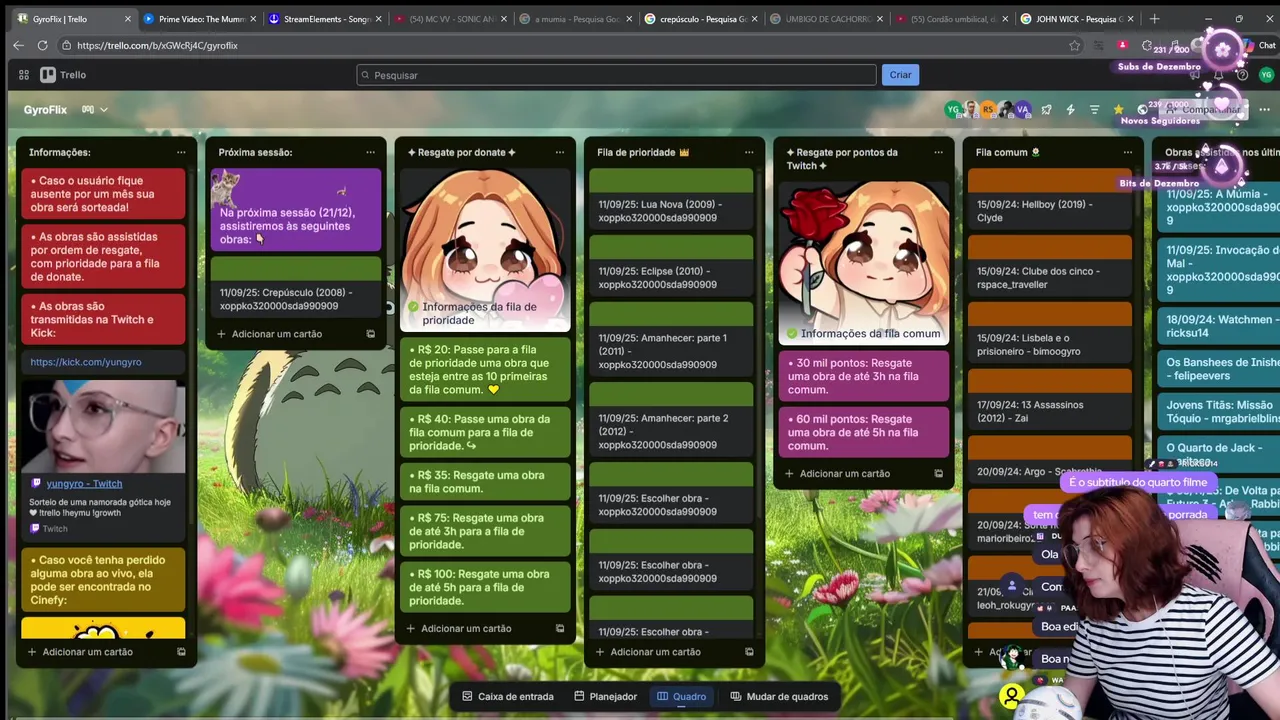Create from template icon in Resgate por donate list

[559, 629]
